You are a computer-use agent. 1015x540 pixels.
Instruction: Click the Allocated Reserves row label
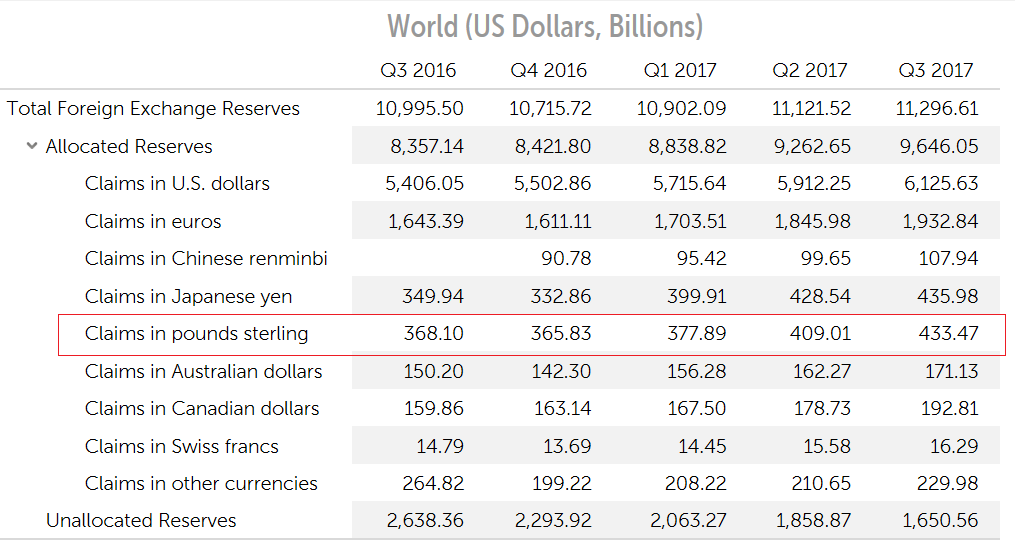(129, 147)
